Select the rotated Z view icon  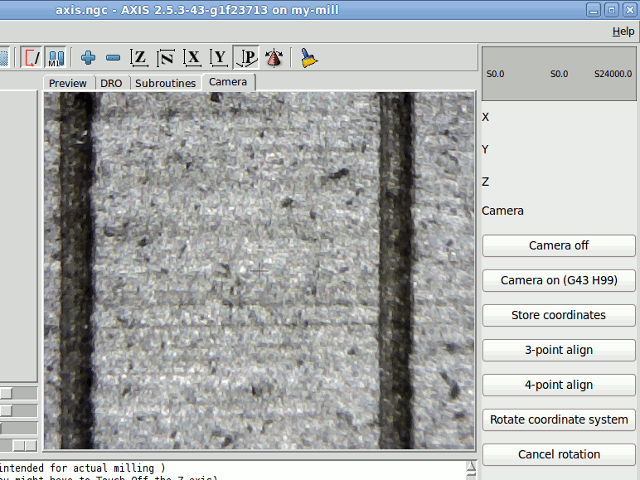click(x=166, y=58)
